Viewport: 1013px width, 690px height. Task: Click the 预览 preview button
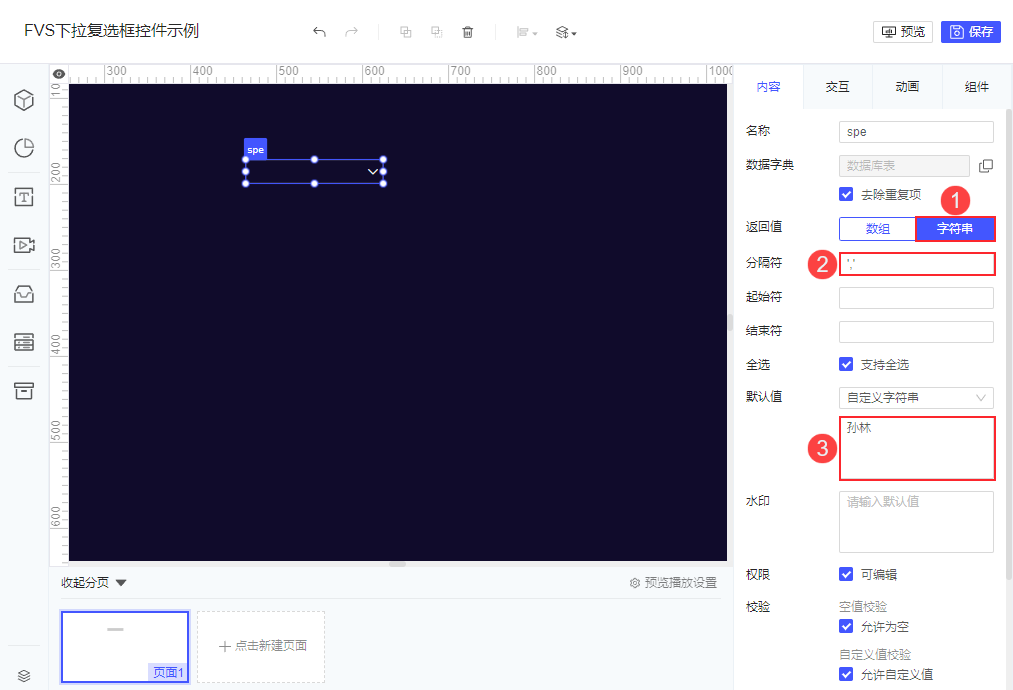[x=903, y=32]
